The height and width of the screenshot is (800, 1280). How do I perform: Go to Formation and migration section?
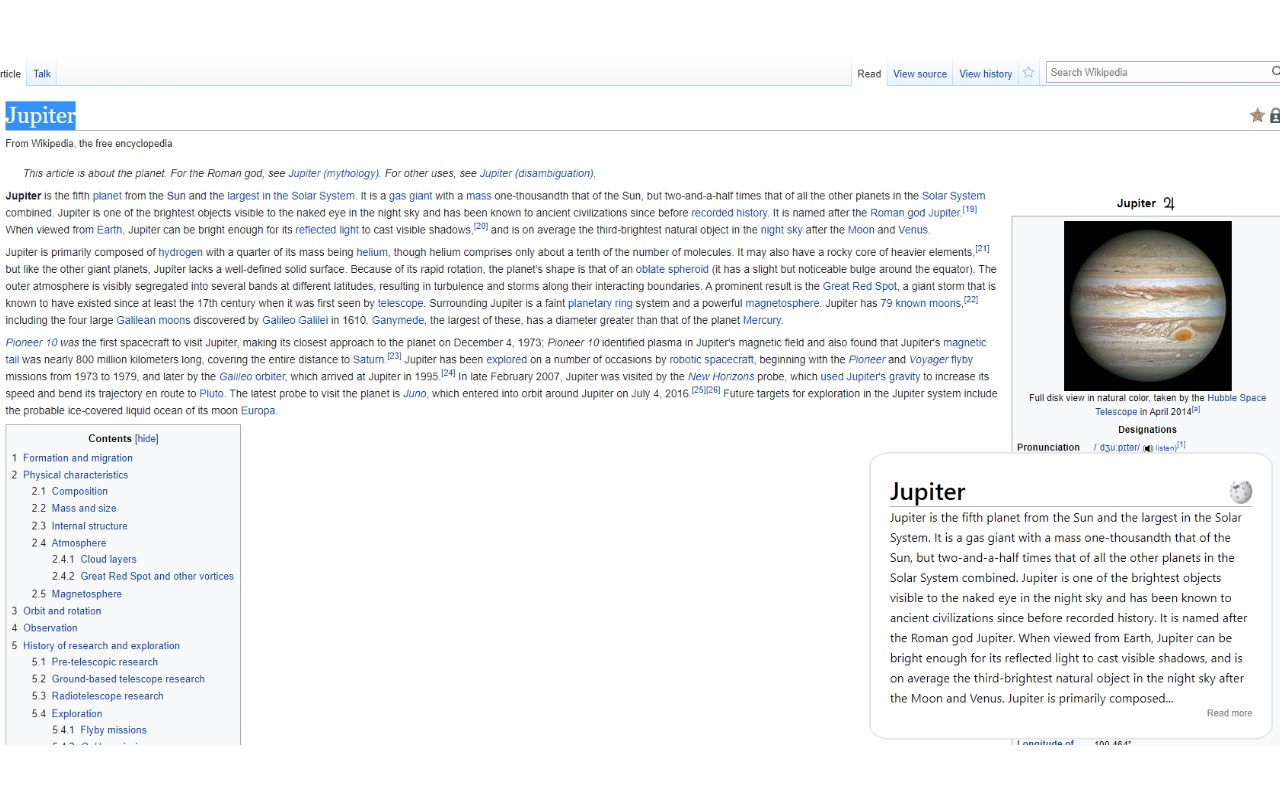[78, 458]
